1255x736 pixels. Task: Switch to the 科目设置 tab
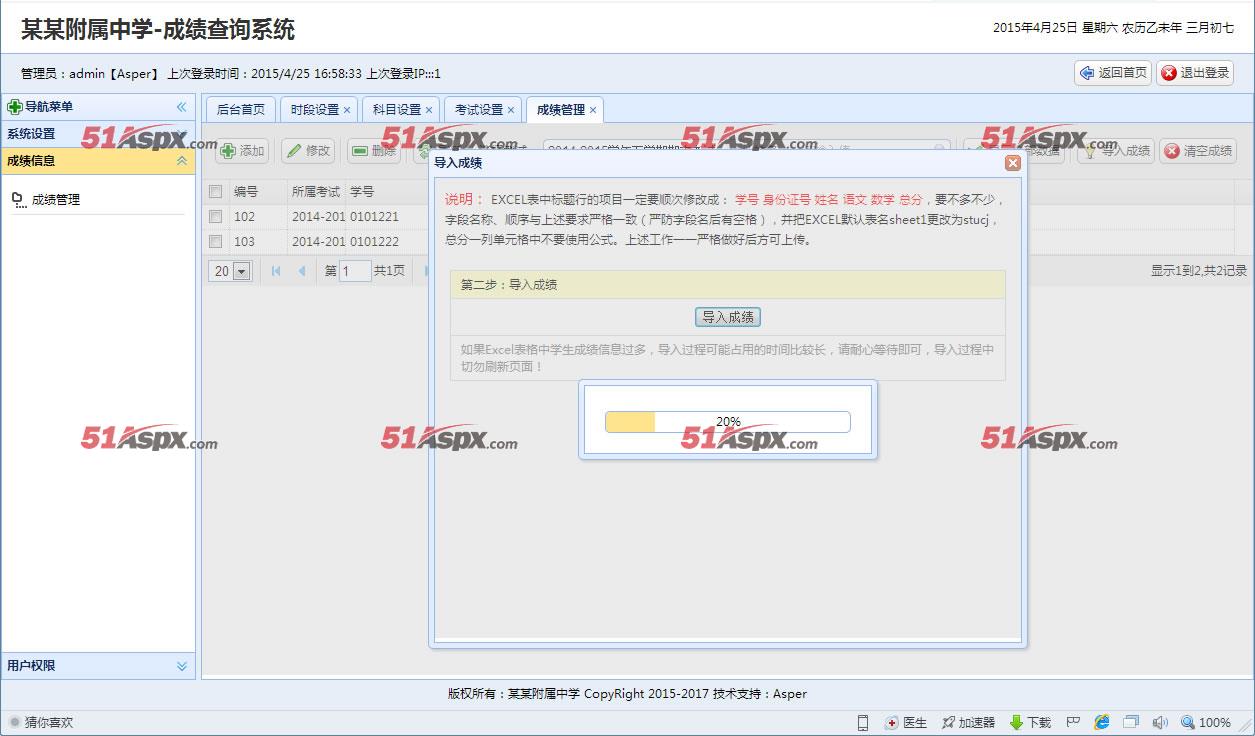(x=397, y=110)
